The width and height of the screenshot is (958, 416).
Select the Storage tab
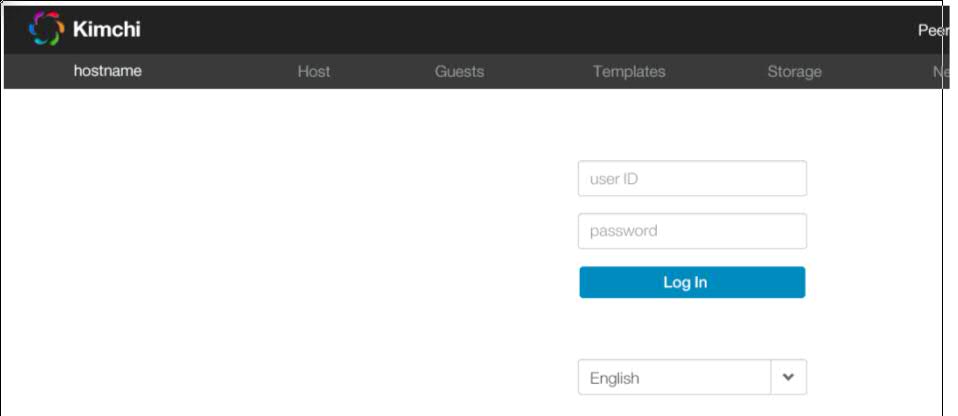click(x=794, y=71)
